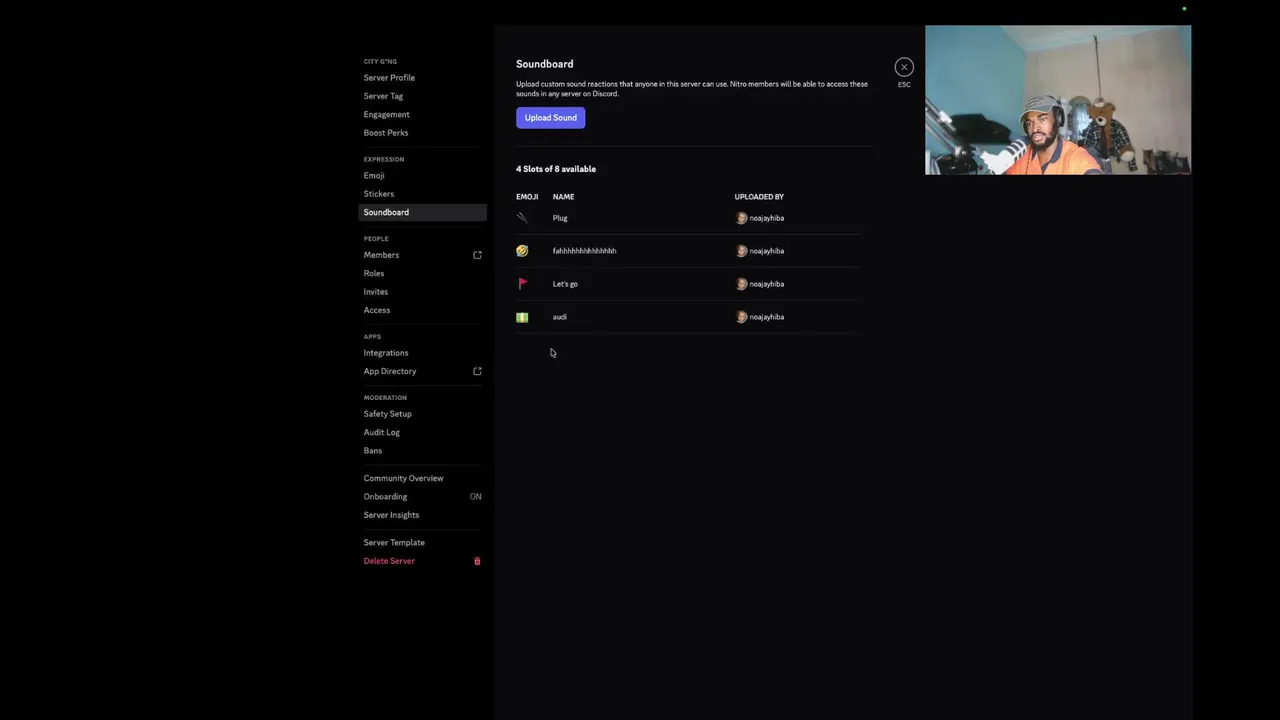
Task: Click the EMOJI column header
Action: coord(527,197)
